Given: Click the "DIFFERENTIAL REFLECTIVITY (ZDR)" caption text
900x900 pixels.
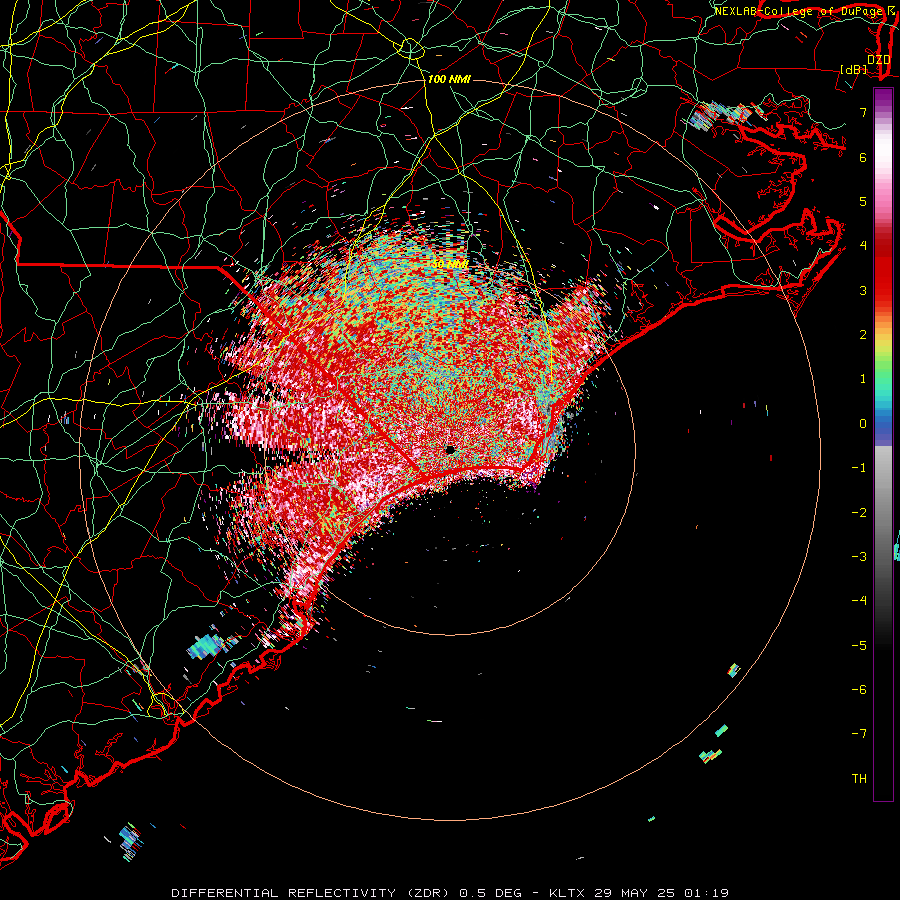Looking at the screenshot, I should (312, 893).
